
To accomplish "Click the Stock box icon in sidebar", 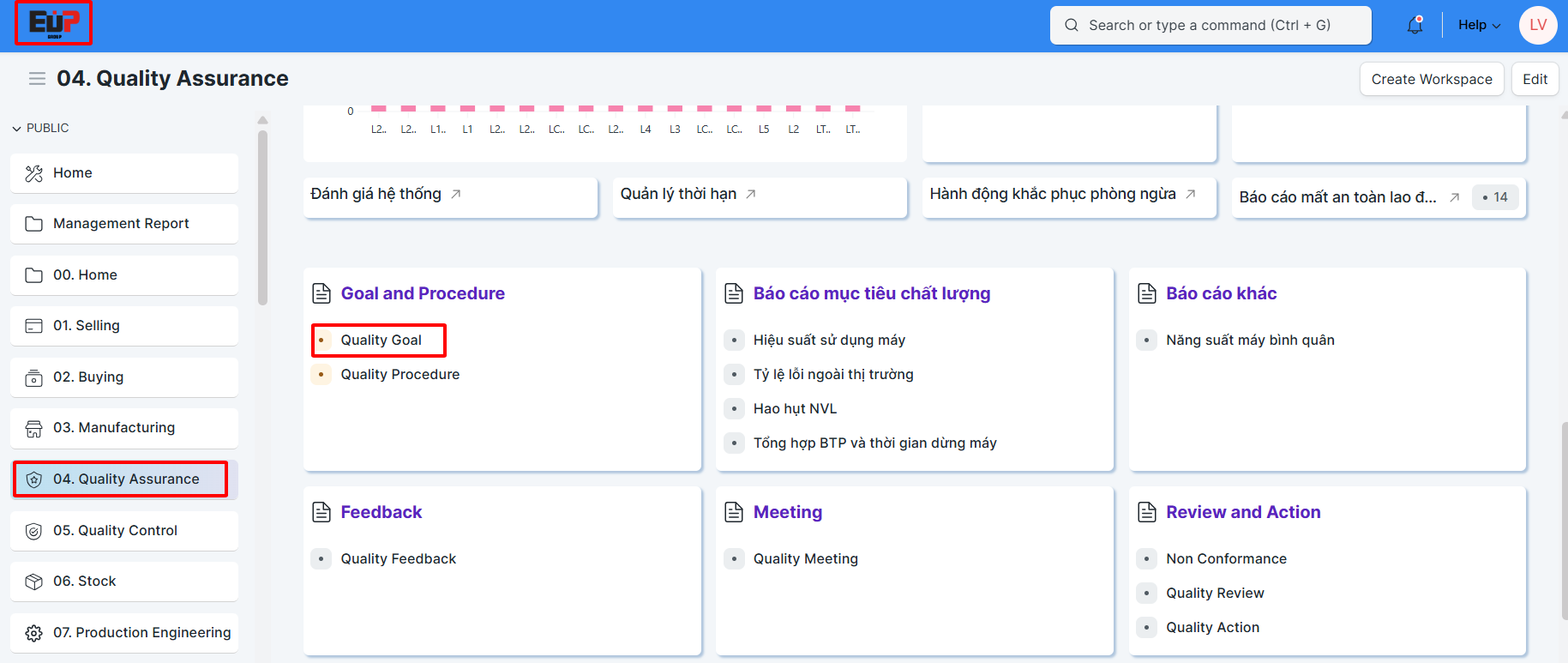I will pyautogui.click(x=34, y=582).
